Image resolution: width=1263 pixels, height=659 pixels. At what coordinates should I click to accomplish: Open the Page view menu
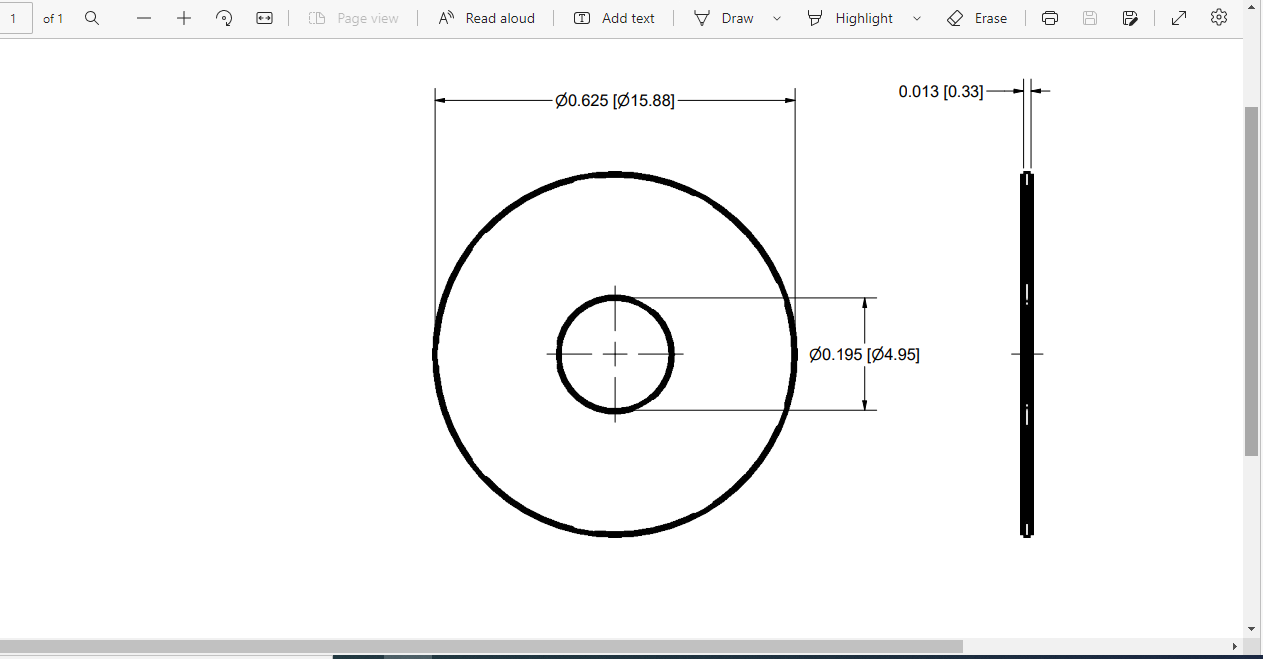point(354,17)
